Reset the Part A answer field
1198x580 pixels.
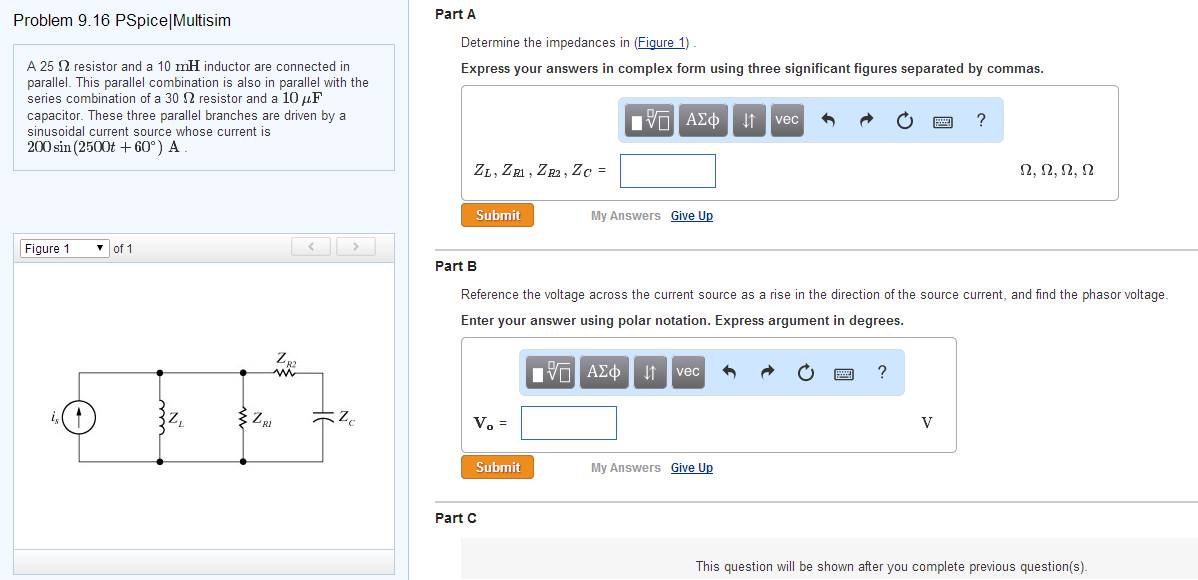click(904, 121)
